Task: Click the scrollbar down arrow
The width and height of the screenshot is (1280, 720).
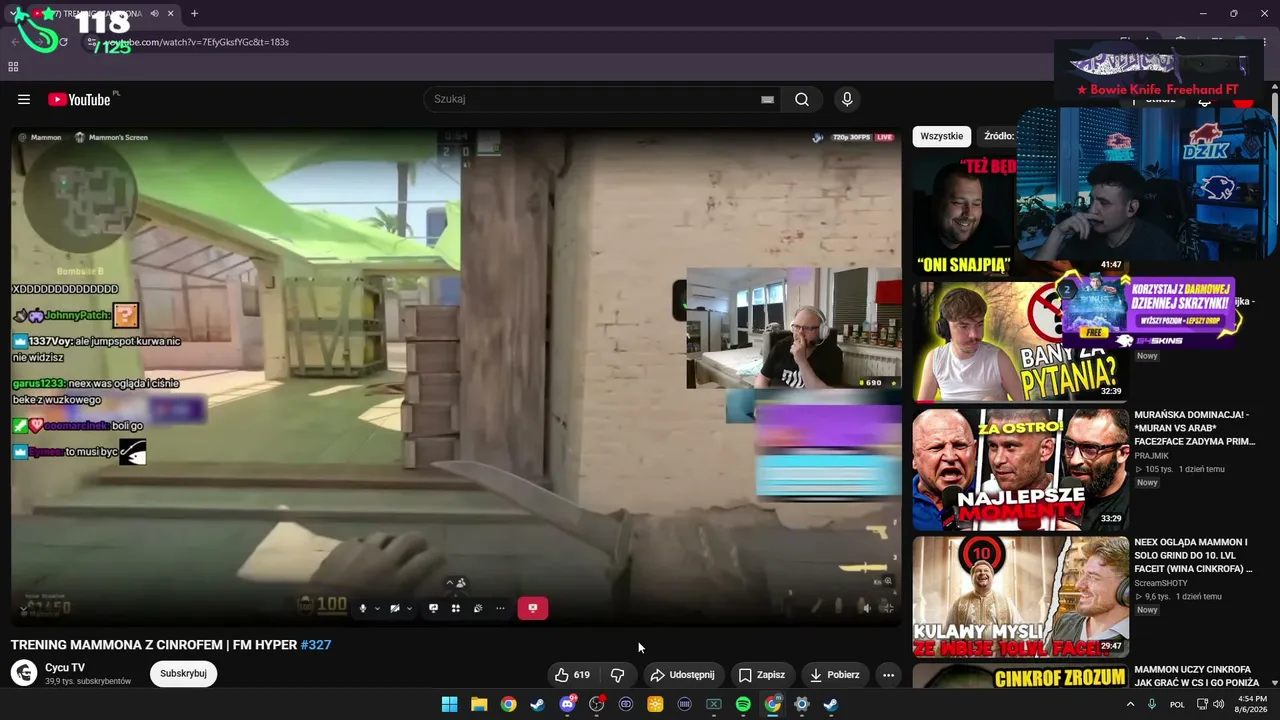Action: [1274, 683]
